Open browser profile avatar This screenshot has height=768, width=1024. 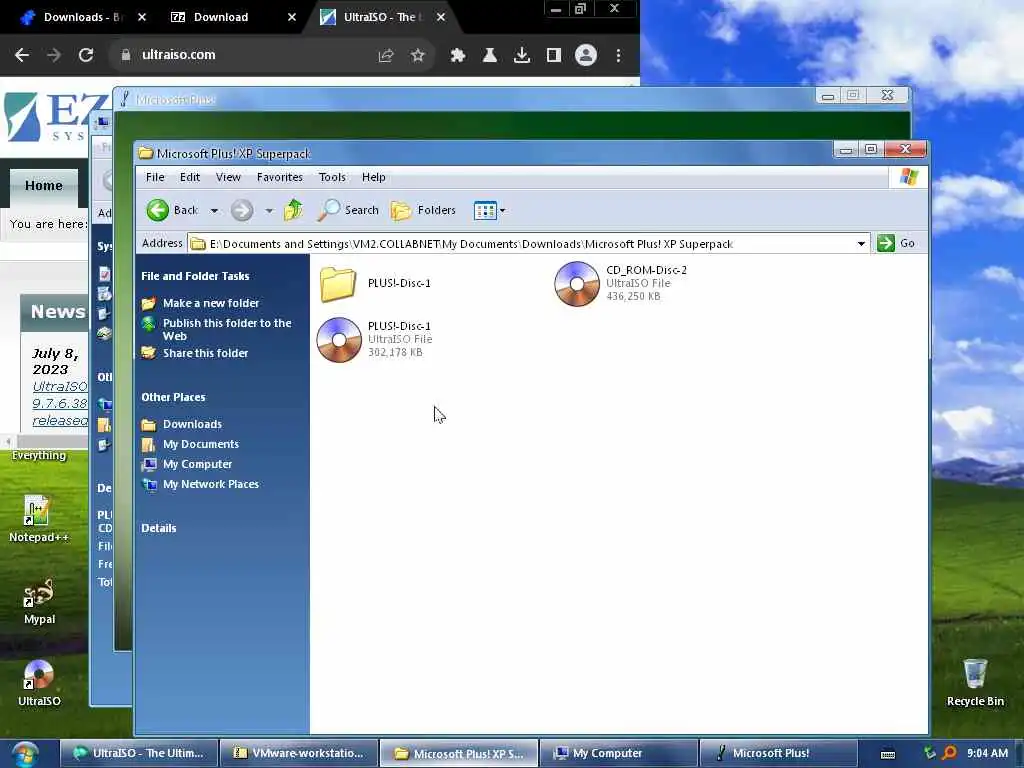[x=586, y=56]
